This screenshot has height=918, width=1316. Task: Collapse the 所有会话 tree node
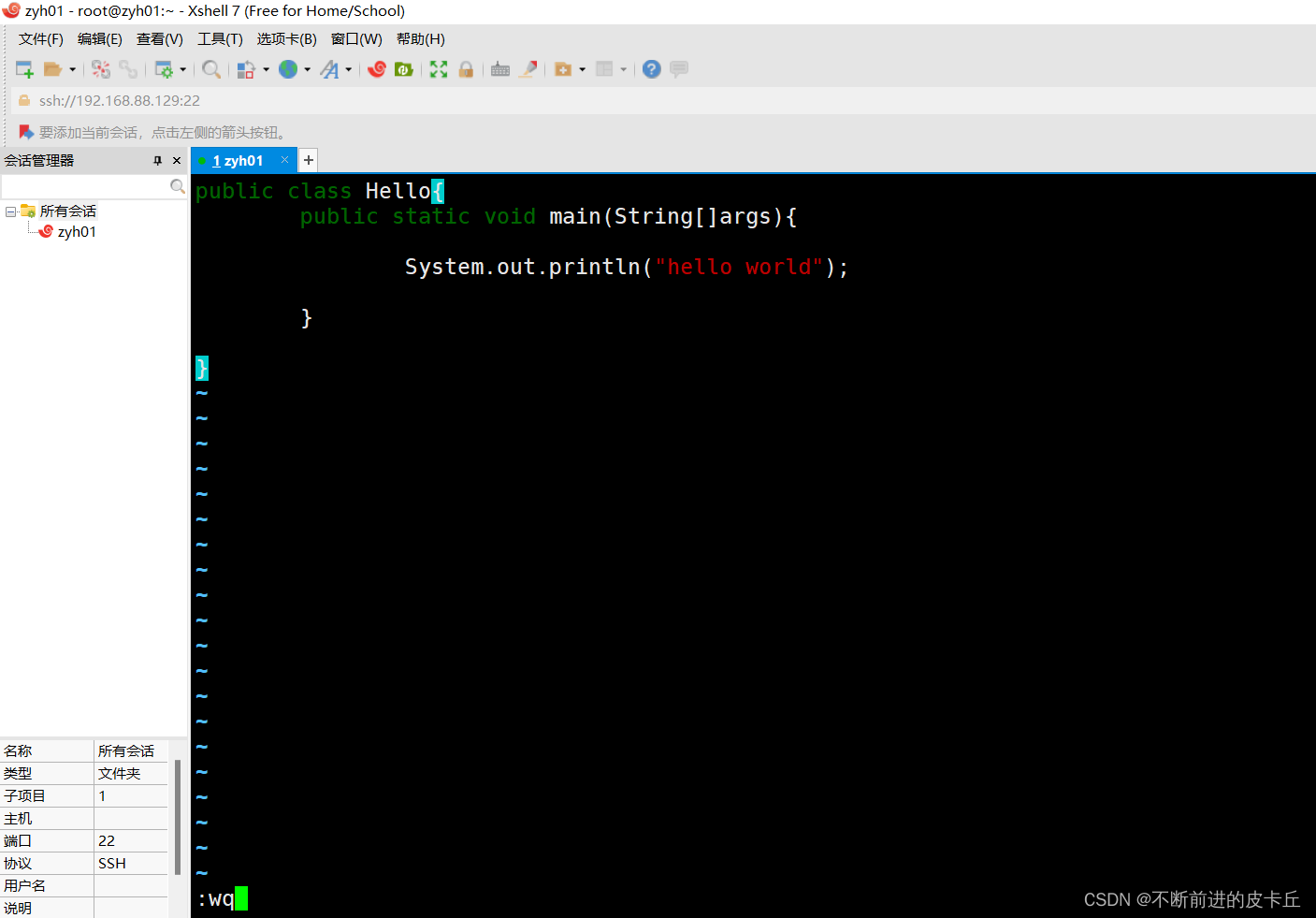click(10, 211)
